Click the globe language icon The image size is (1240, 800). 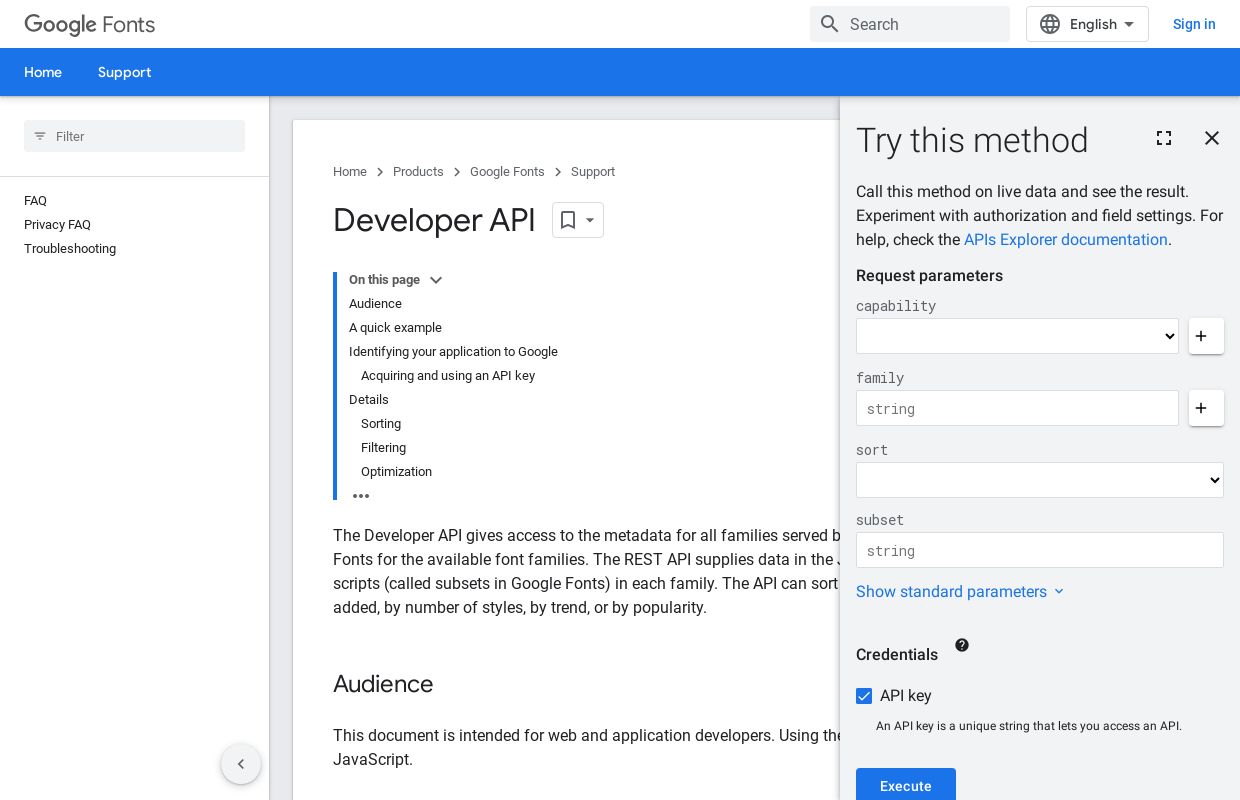coord(1049,24)
